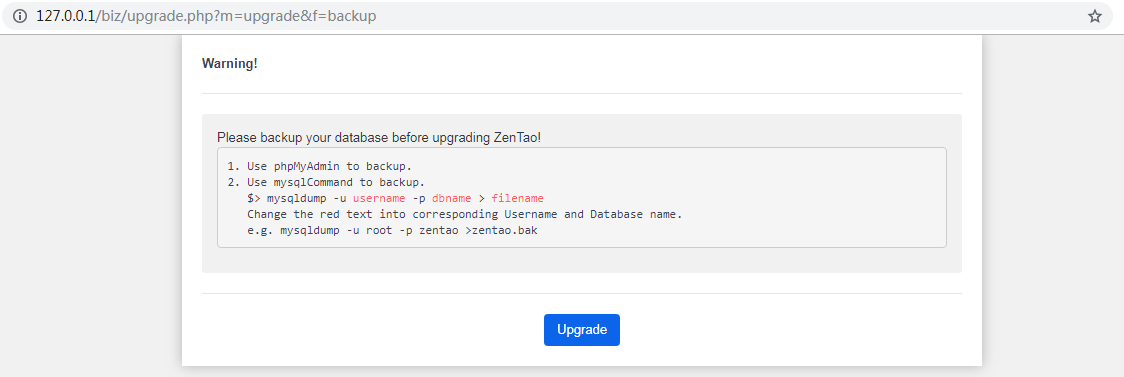Click the Warning! heading
The image size is (1124, 377).
[x=229, y=63]
